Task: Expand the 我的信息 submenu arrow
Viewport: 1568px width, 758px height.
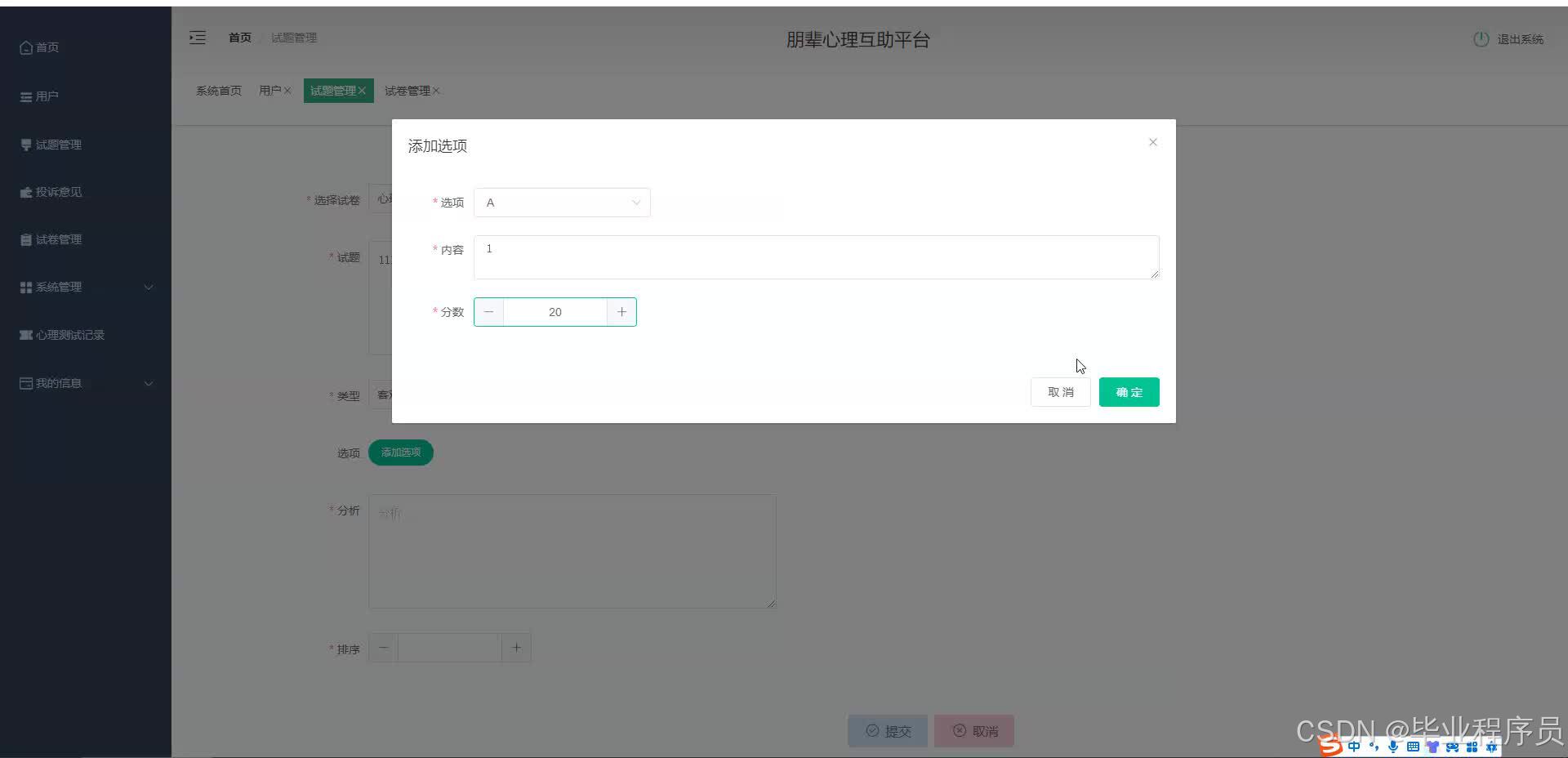Action: click(149, 383)
